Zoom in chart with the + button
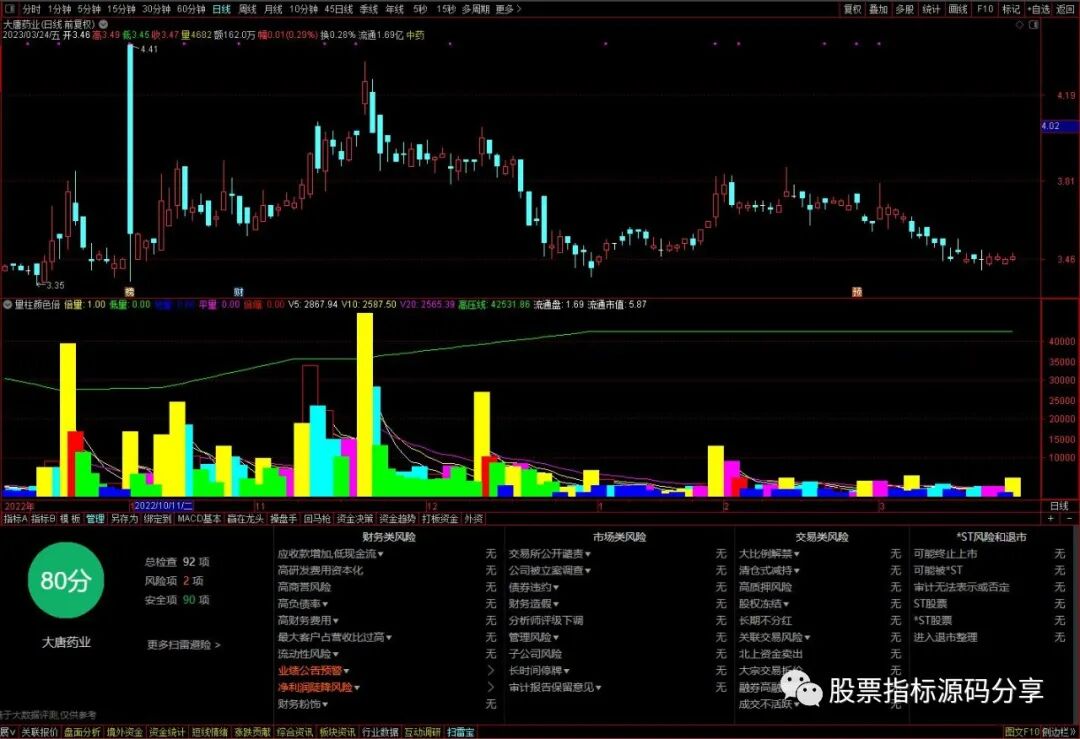Viewport: 1080px width, 739px height. (x=1051, y=518)
